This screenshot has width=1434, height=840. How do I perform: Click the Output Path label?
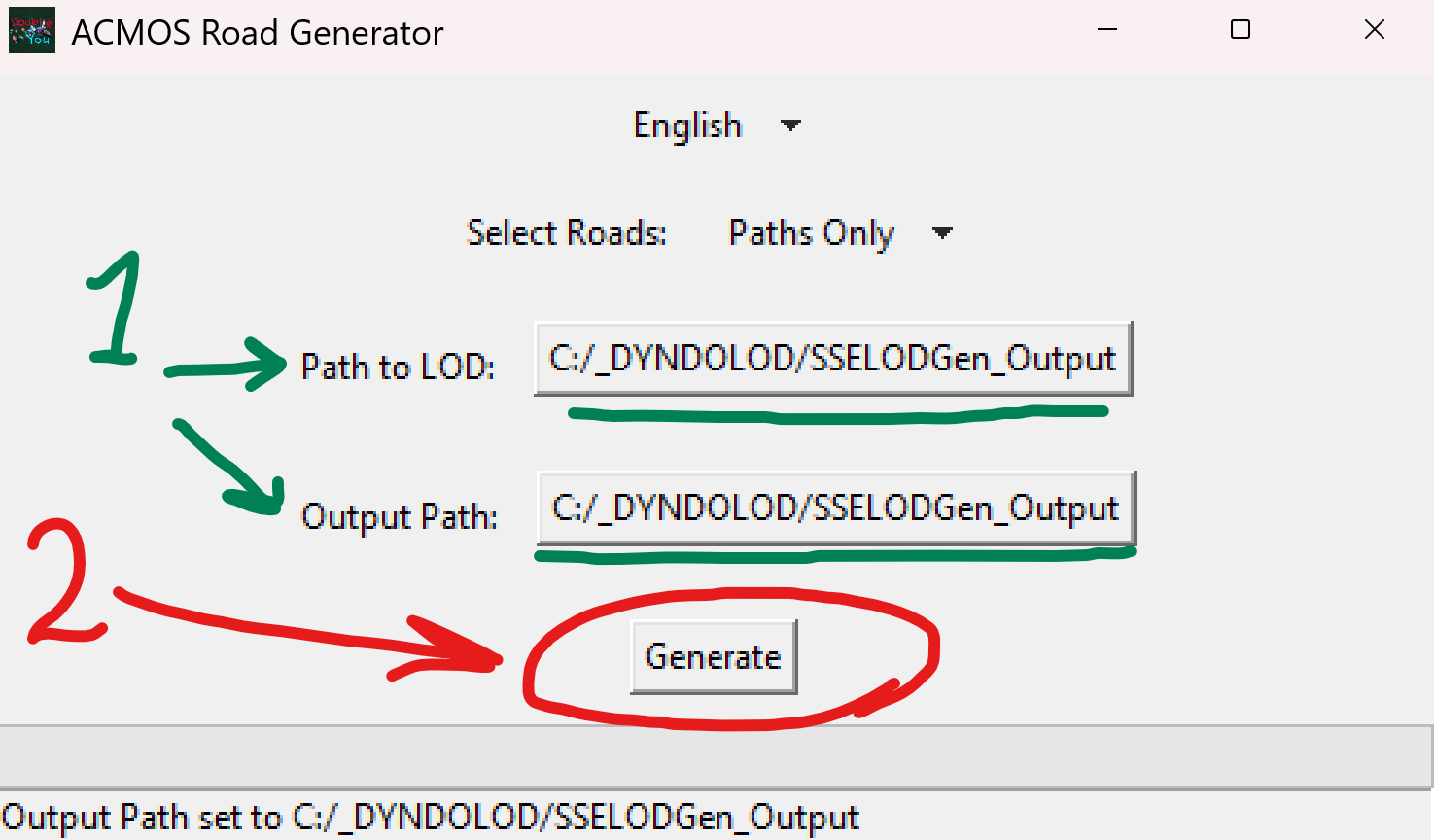coord(399,516)
